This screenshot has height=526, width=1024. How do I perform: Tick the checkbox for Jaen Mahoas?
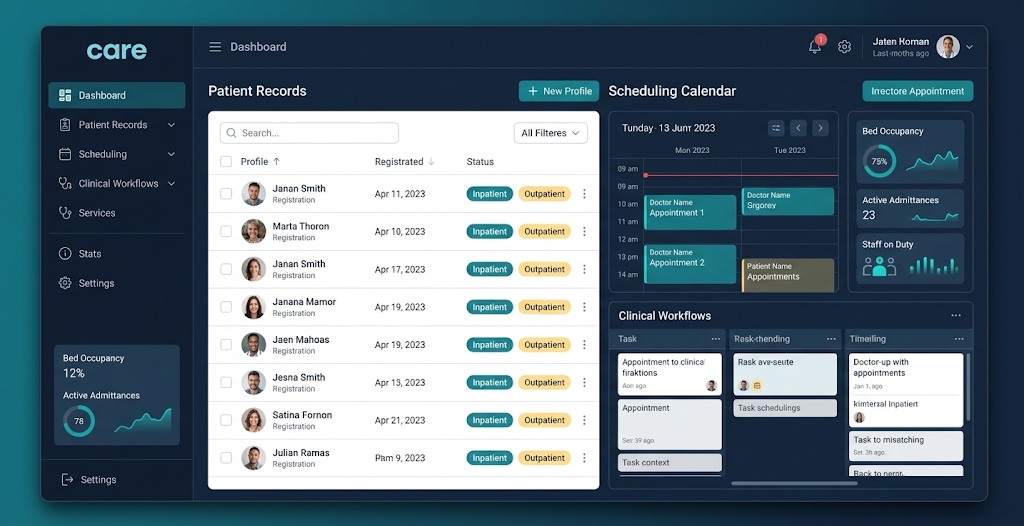(226, 345)
